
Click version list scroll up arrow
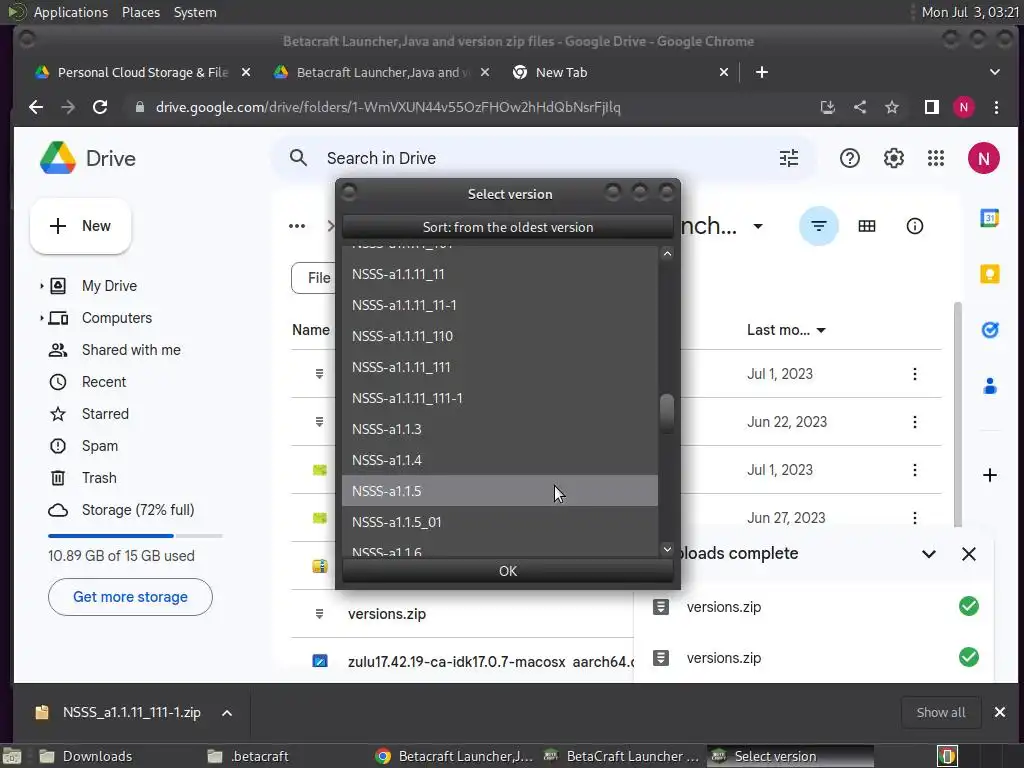pyautogui.click(x=667, y=253)
